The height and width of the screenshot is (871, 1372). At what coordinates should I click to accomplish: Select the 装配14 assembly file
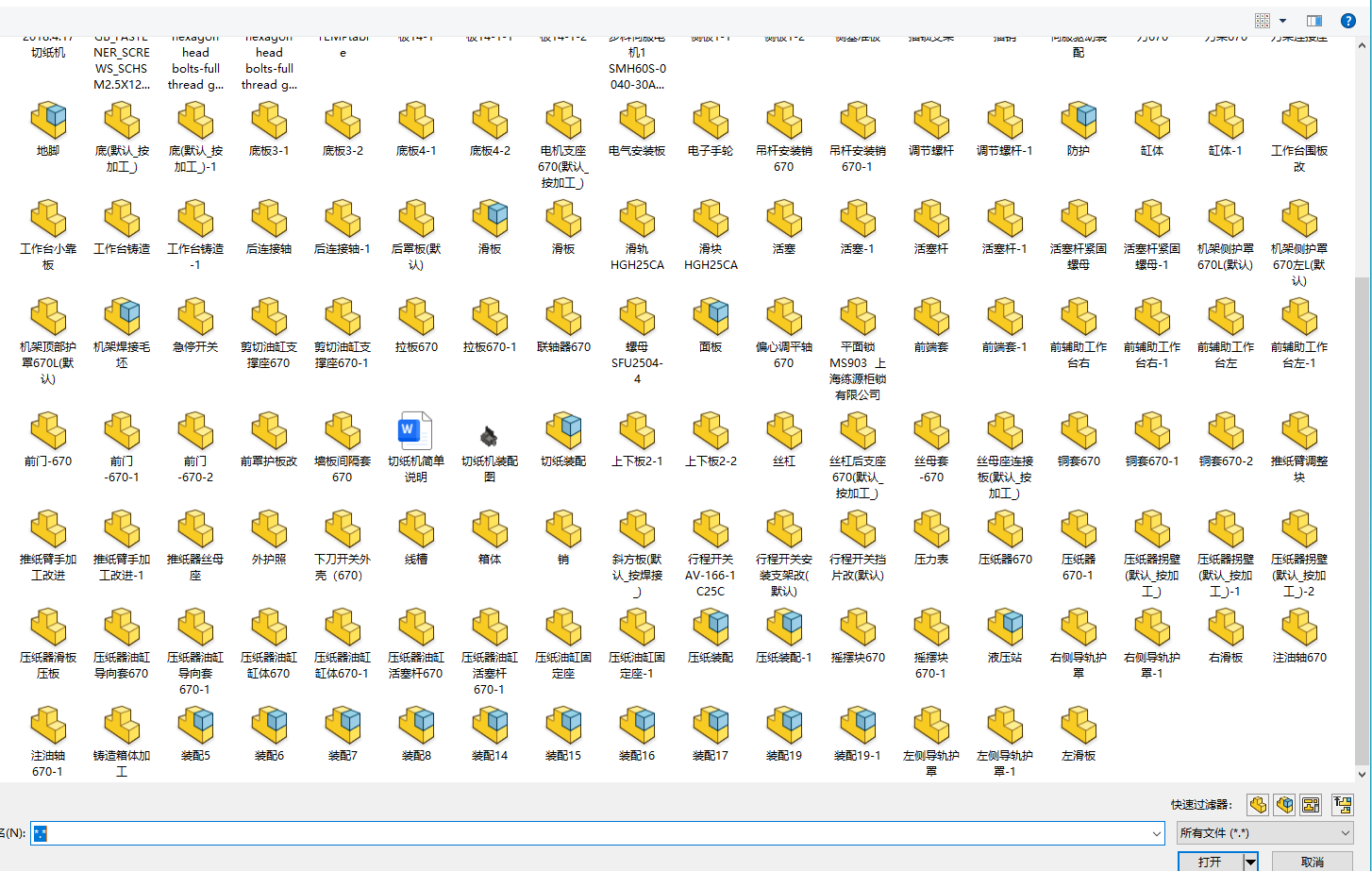tap(490, 736)
